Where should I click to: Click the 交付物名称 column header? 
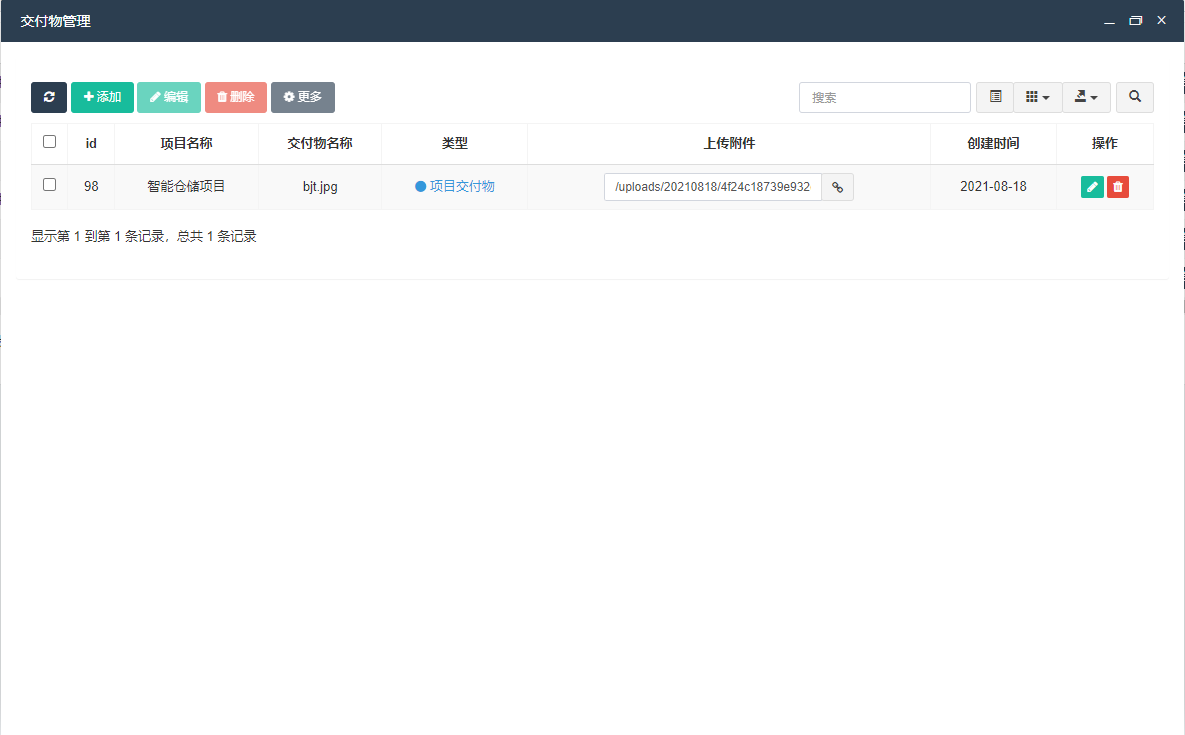320,144
